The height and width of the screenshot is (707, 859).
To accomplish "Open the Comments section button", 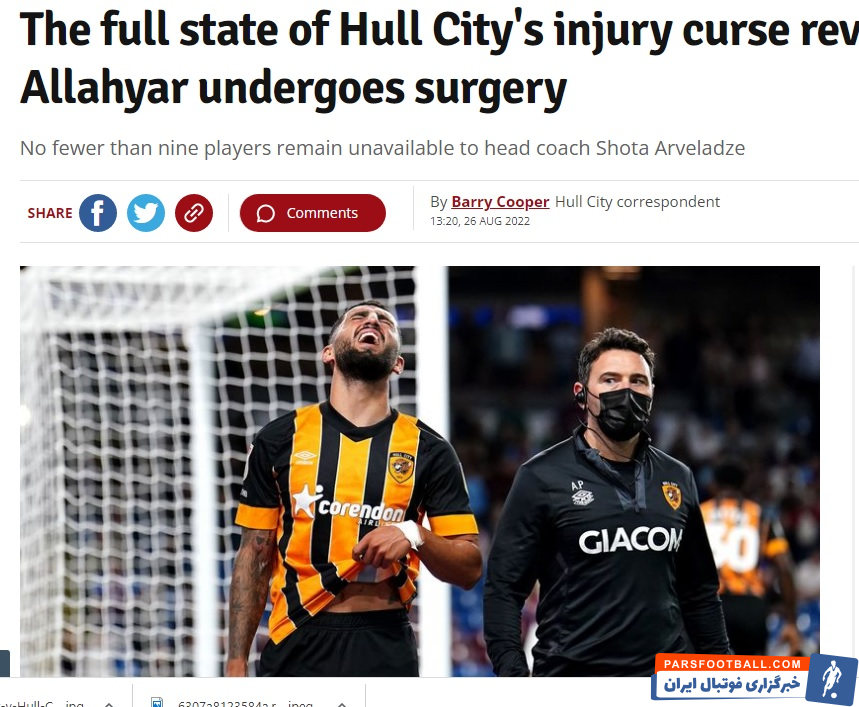I will [313, 213].
